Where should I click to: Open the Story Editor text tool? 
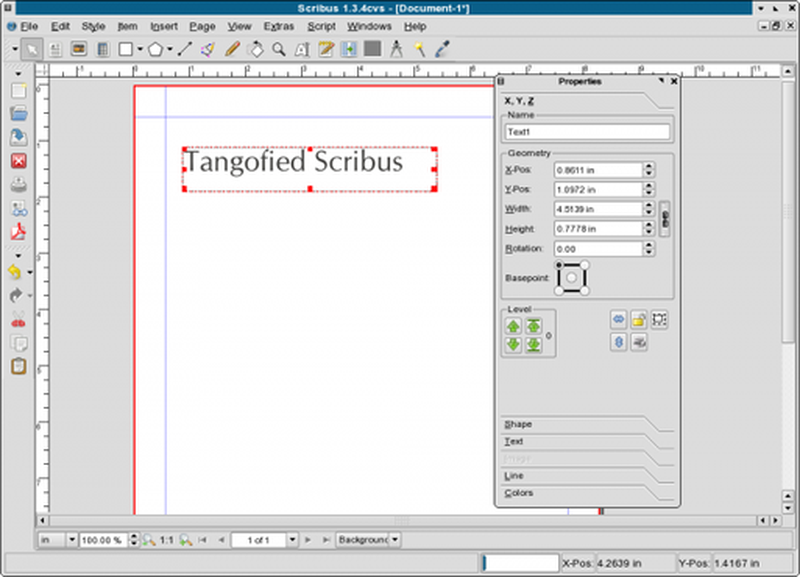pyautogui.click(x=325, y=48)
